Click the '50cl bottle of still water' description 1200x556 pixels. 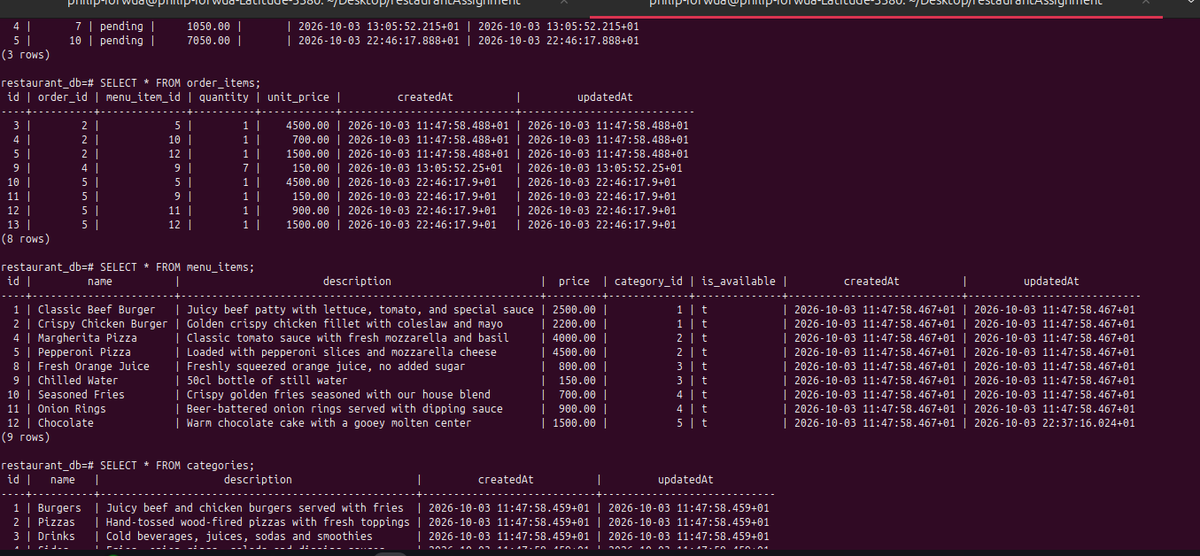267,381
